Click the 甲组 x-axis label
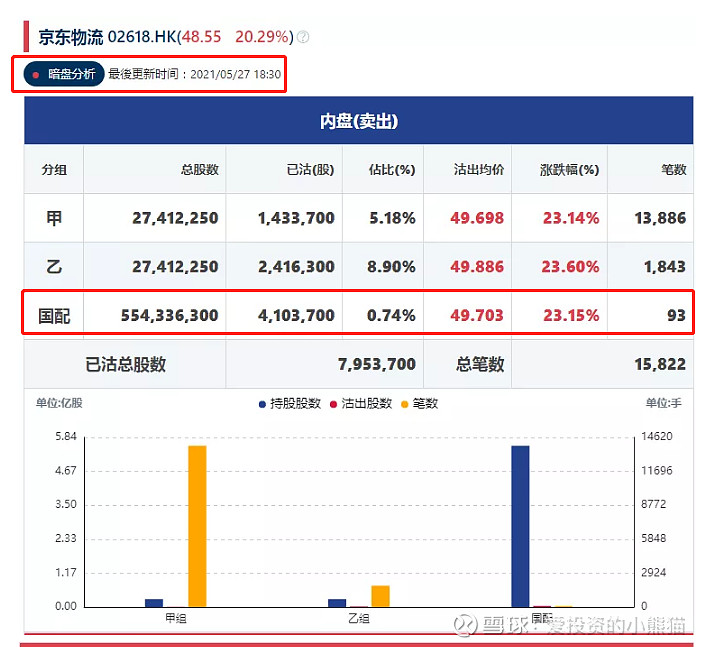The width and height of the screenshot is (706, 647). tap(176, 618)
